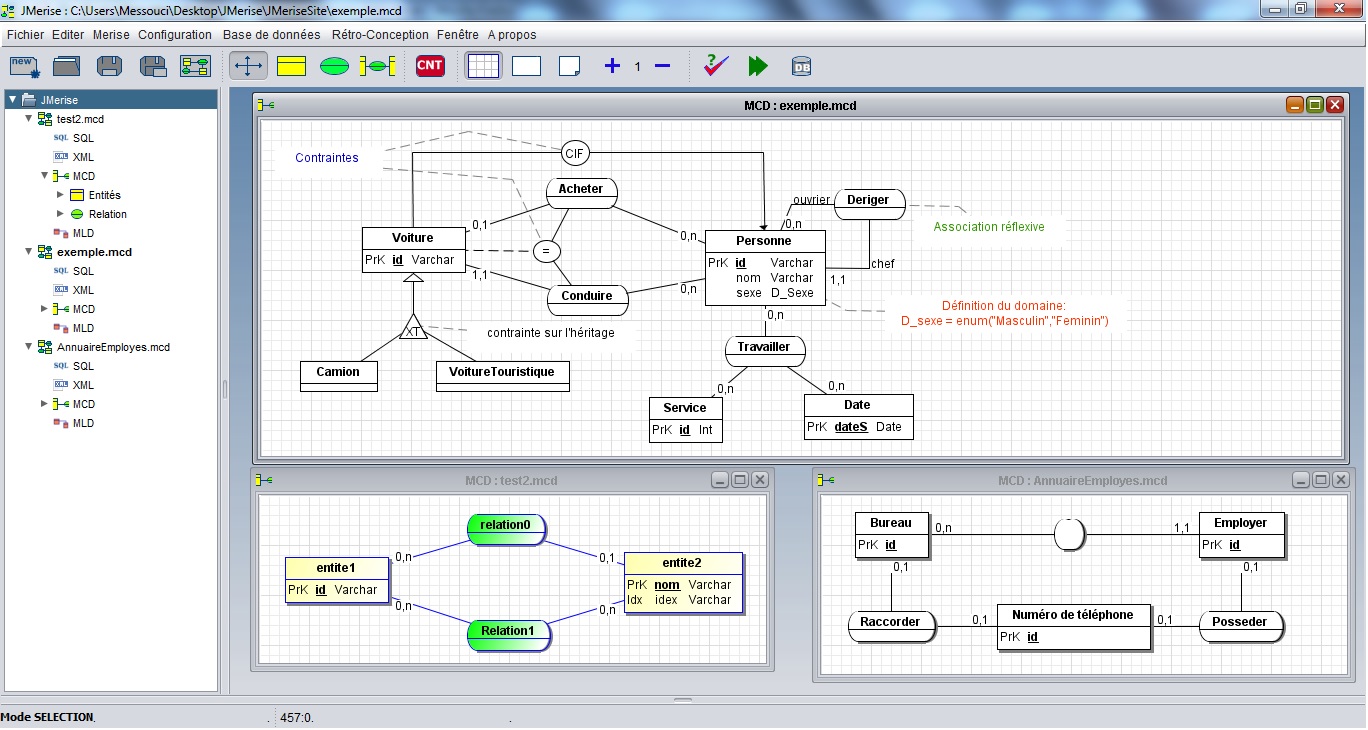Select the Voiture entity in the diagram
Viewport: 1368px width, 730px height.
[x=413, y=249]
